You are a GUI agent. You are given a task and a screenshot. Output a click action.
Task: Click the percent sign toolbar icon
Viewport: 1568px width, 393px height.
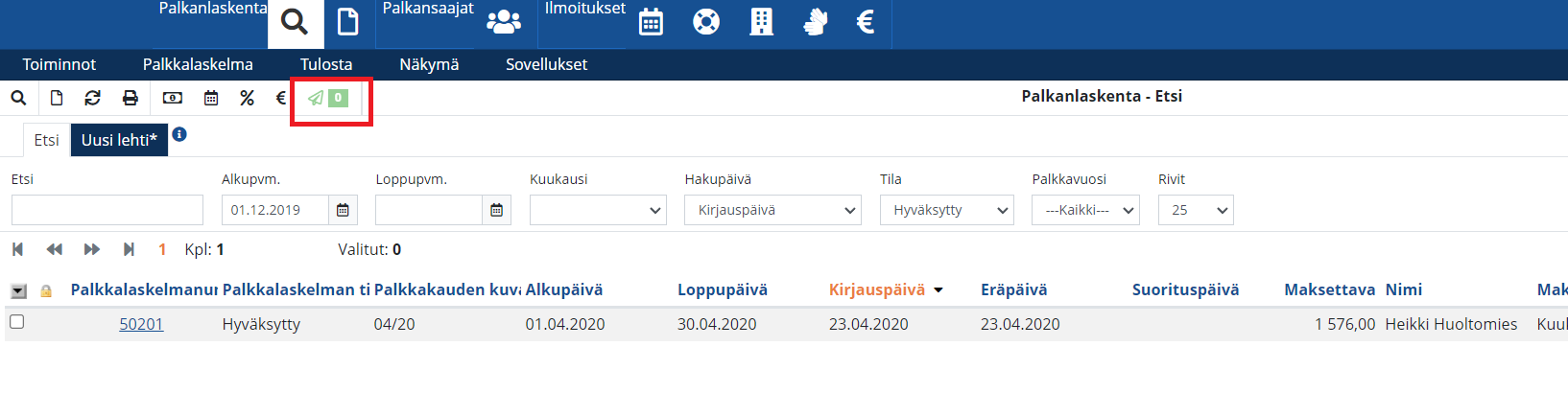(247, 98)
